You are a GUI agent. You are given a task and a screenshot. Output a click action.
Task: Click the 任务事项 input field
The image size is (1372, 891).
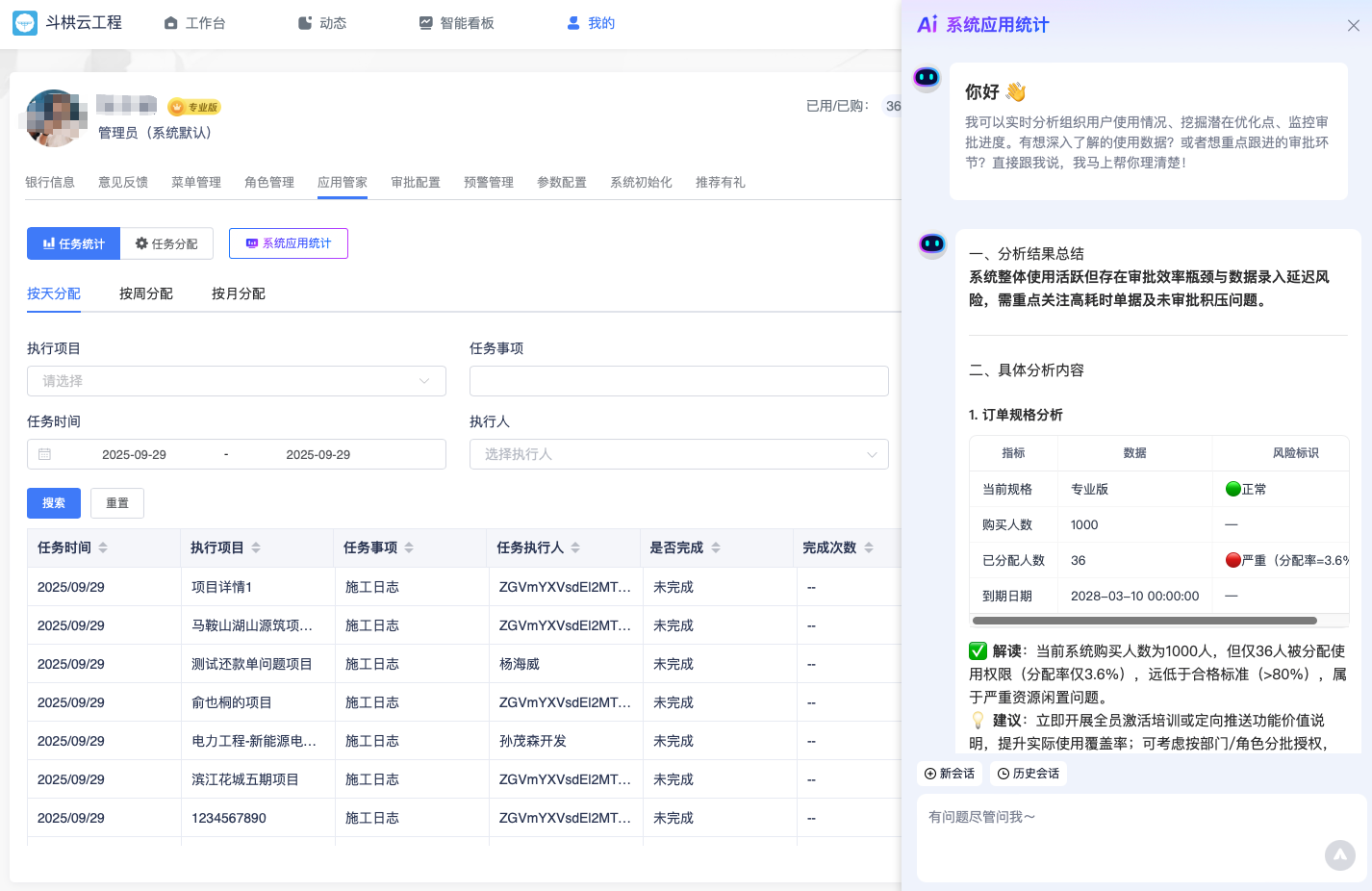coord(679,381)
